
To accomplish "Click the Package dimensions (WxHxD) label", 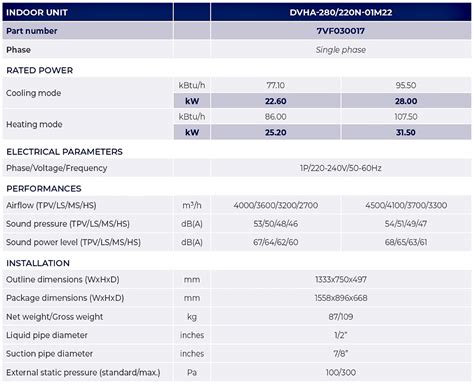I will coord(65,298).
